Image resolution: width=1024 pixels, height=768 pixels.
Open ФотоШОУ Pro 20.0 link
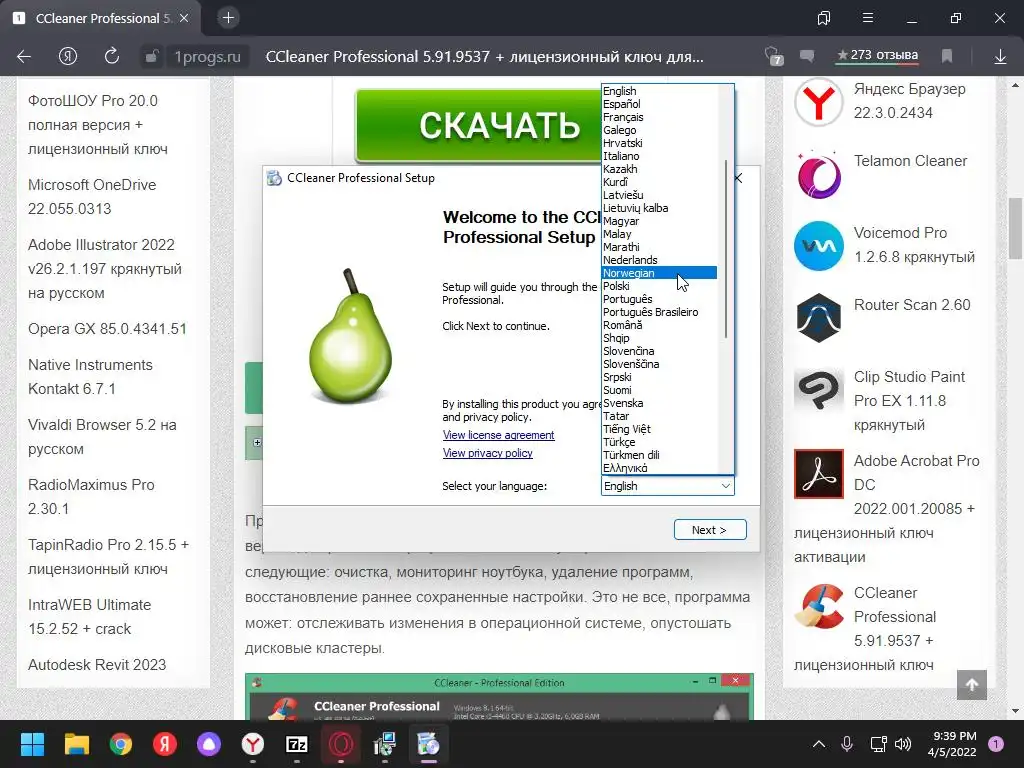point(98,125)
